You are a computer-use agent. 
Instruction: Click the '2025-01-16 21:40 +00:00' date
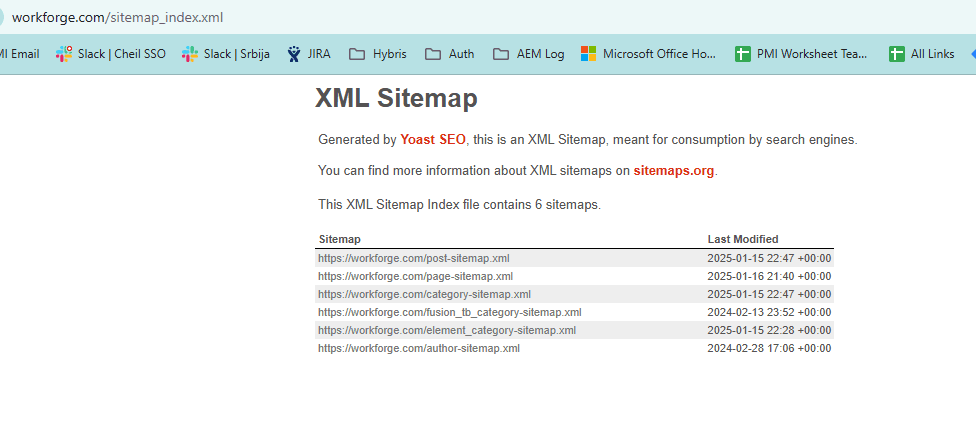pos(769,276)
